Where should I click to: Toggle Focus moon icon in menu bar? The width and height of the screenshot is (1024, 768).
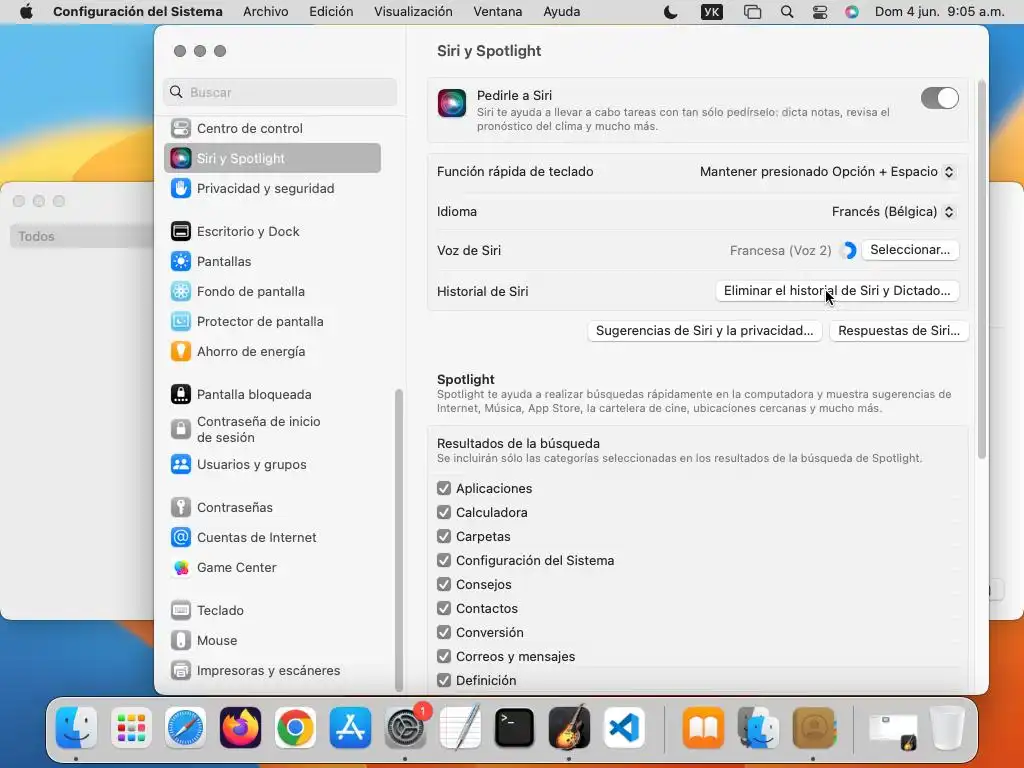click(x=671, y=12)
